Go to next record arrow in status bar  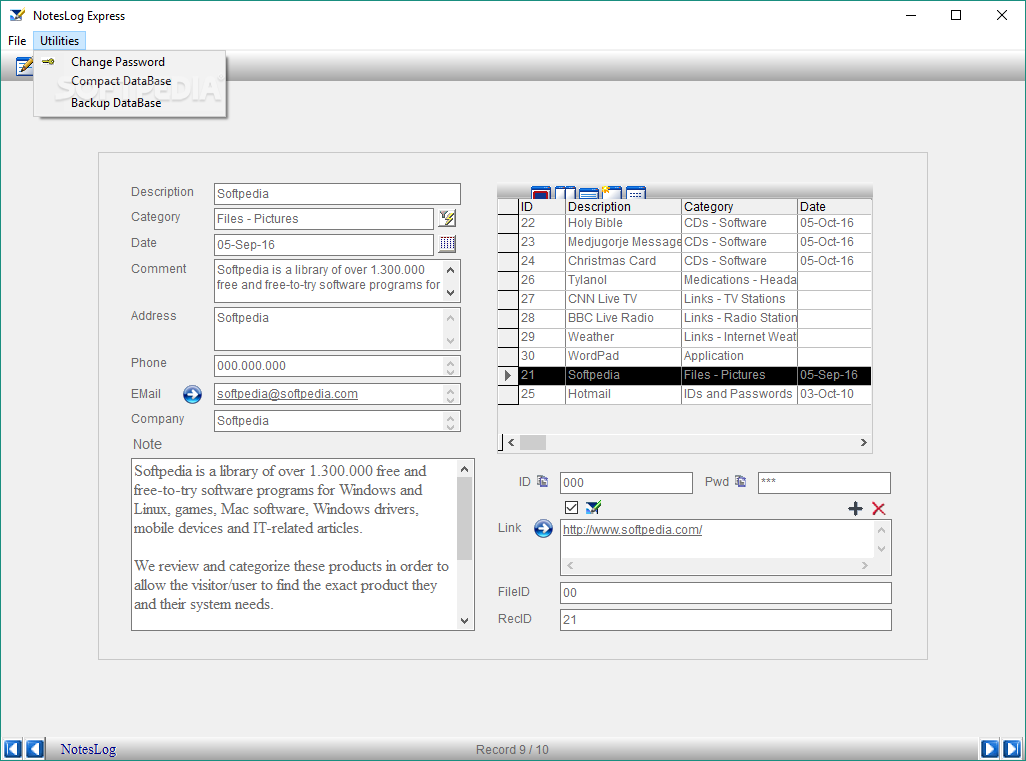click(x=990, y=749)
